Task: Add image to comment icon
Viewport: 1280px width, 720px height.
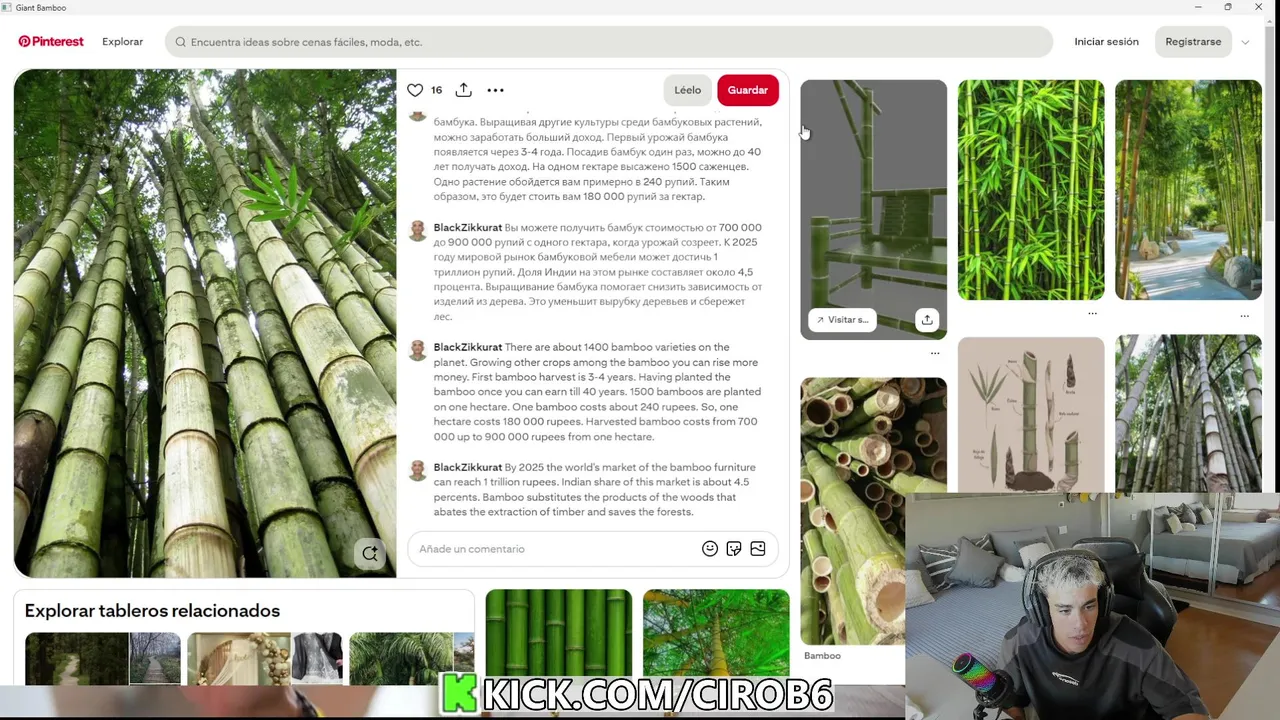Action: (758, 549)
